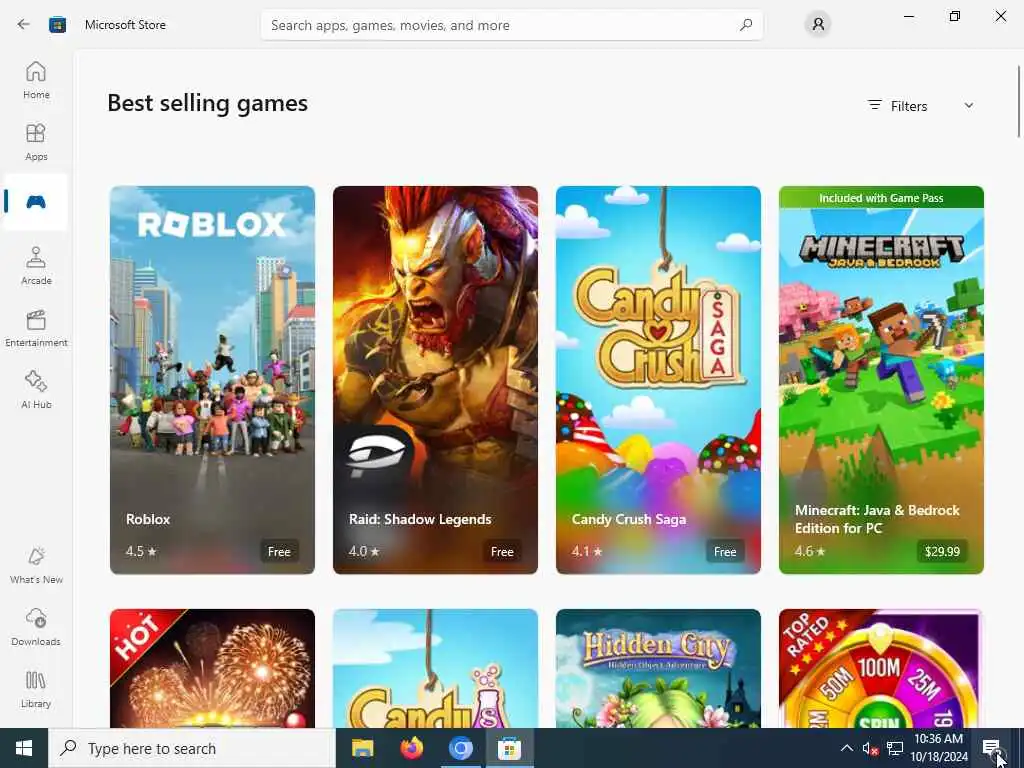Click Free on Candy Crush Saga

725,552
